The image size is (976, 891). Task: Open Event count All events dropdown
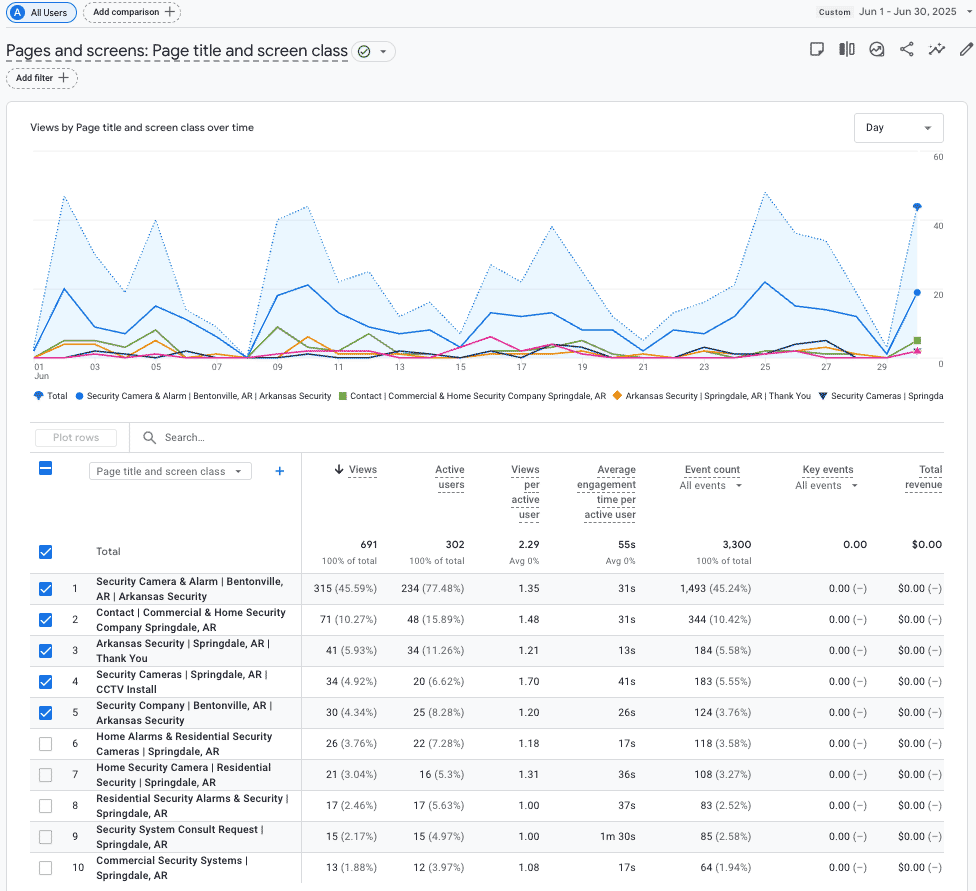tap(712, 486)
